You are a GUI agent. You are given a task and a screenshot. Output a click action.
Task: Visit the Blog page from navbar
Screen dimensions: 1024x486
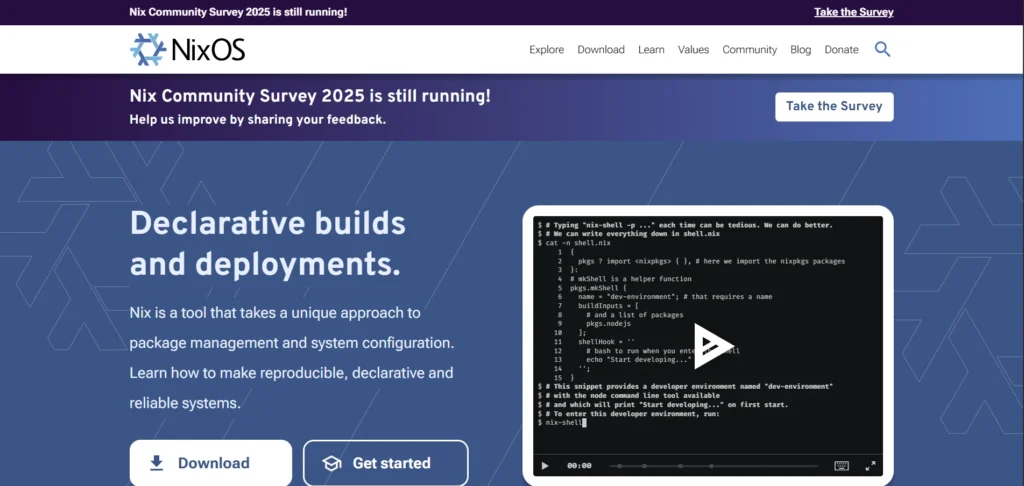point(800,50)
